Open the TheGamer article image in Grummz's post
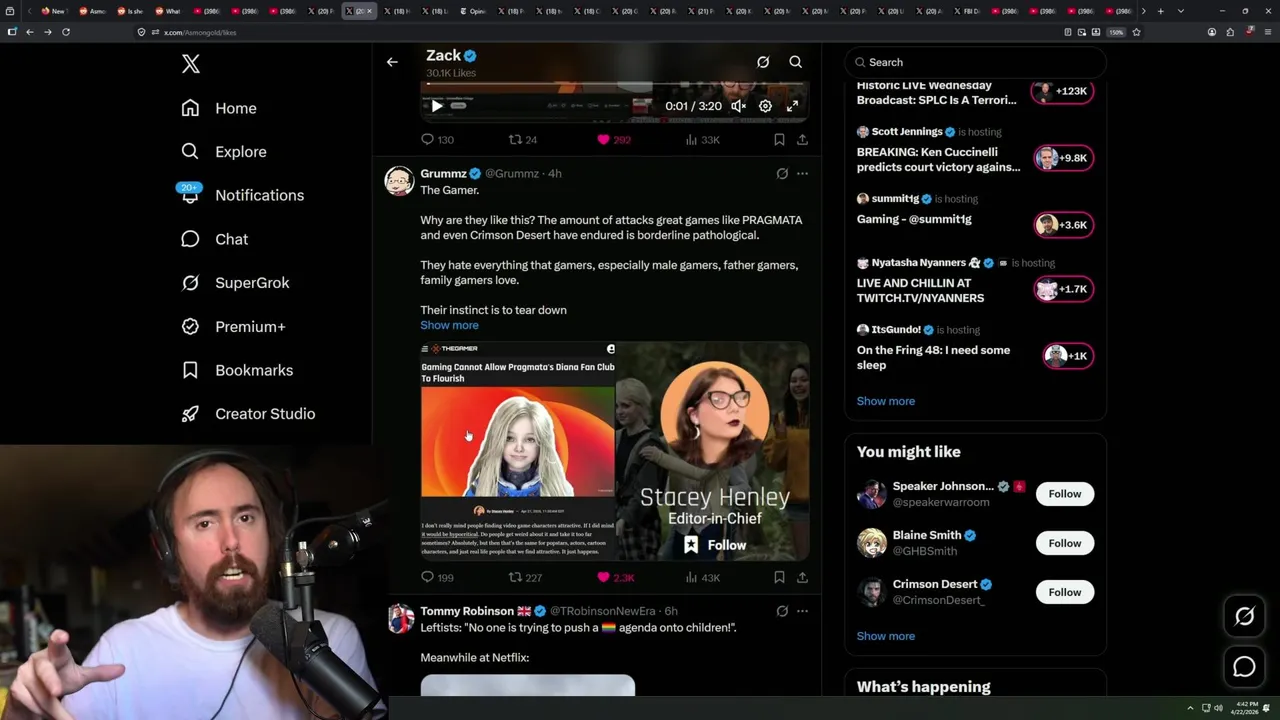This screenshot has width=1280, height=720. 517,451
